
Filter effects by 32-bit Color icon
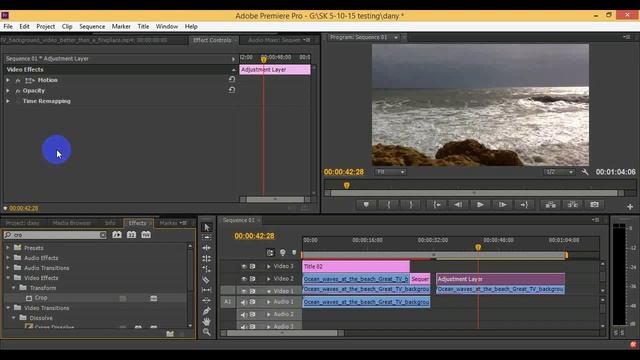pyautogui.click(x=131, y=235)
